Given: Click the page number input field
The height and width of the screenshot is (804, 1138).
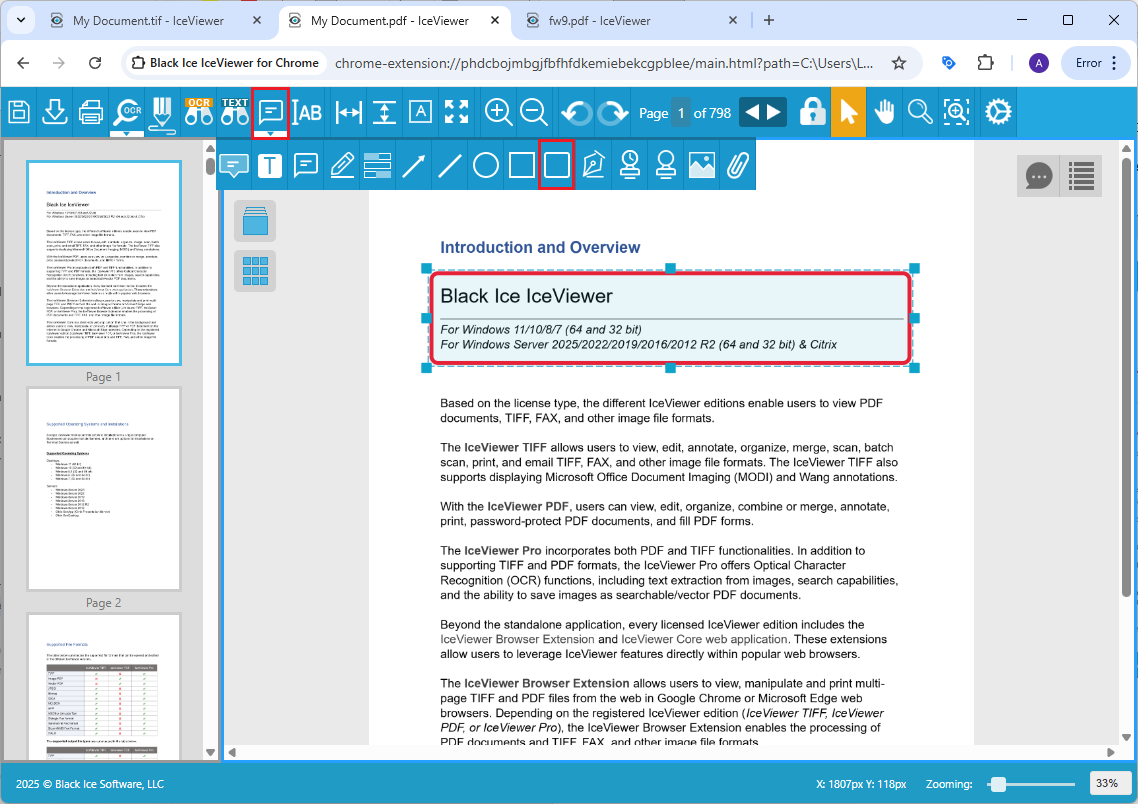Looking at the screenshot, I should tap(681, 112).
